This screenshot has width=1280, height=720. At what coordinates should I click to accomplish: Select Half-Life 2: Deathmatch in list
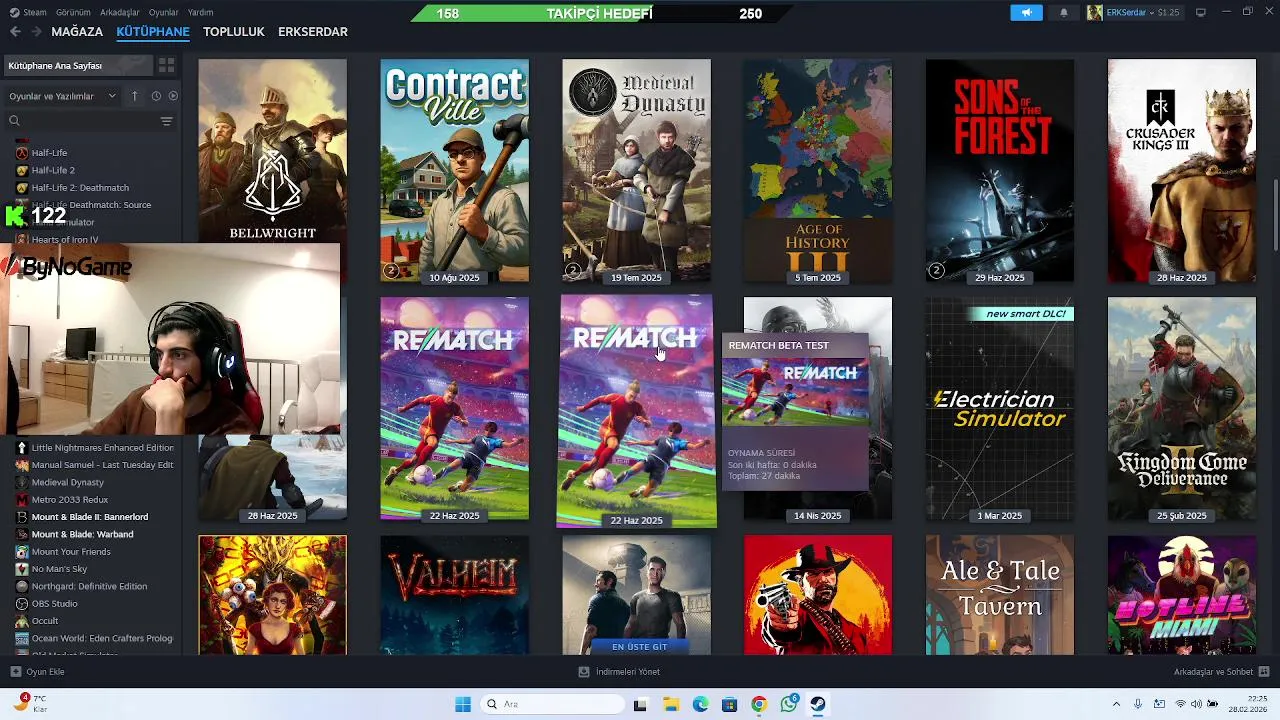tap(80, 188)
